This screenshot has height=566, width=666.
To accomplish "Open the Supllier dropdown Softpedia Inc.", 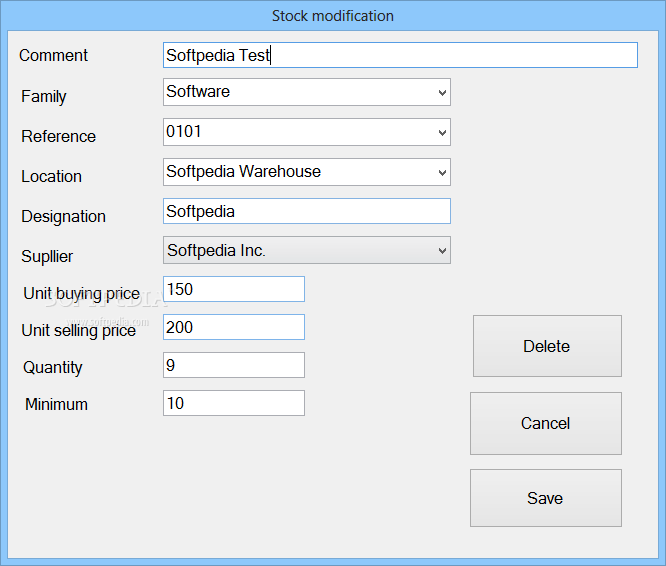I will tap(307, 250).
